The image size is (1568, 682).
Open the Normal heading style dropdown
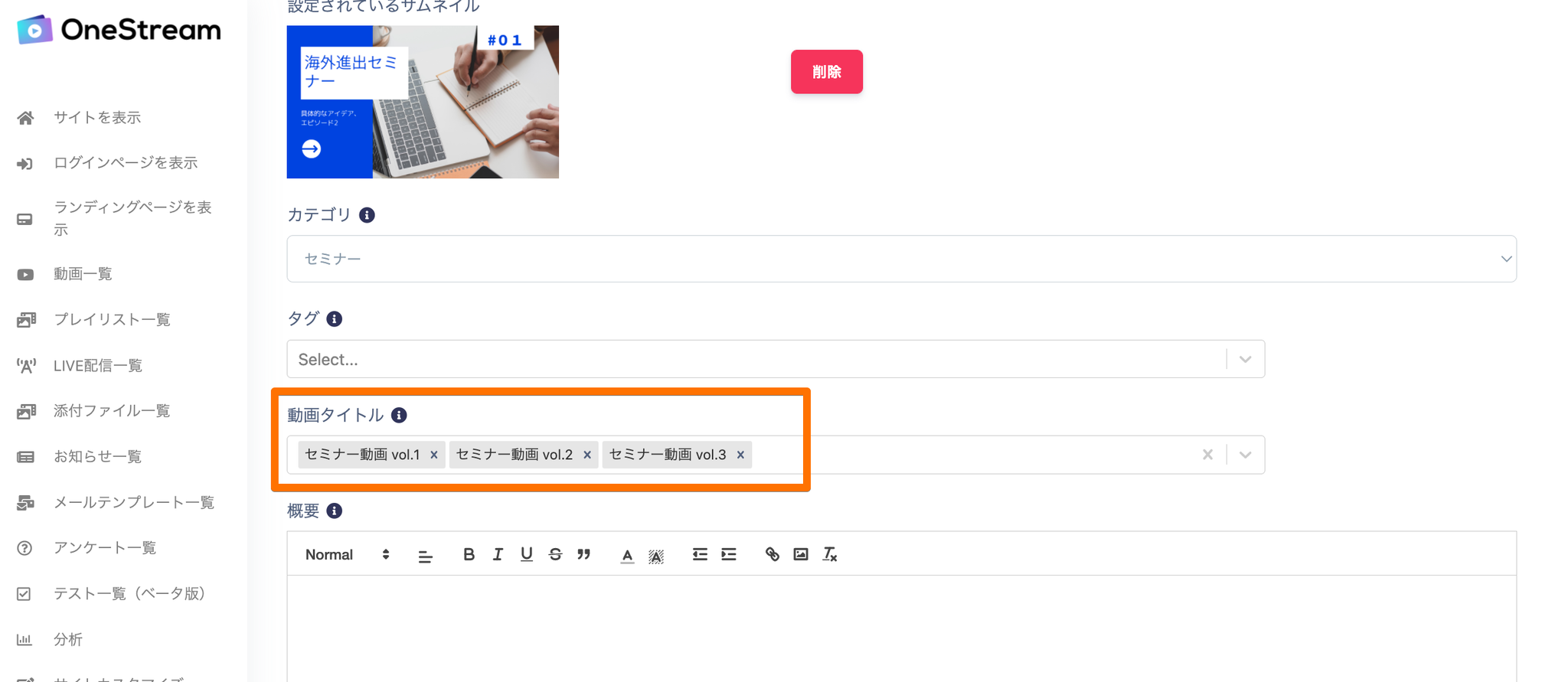point(347,554)
